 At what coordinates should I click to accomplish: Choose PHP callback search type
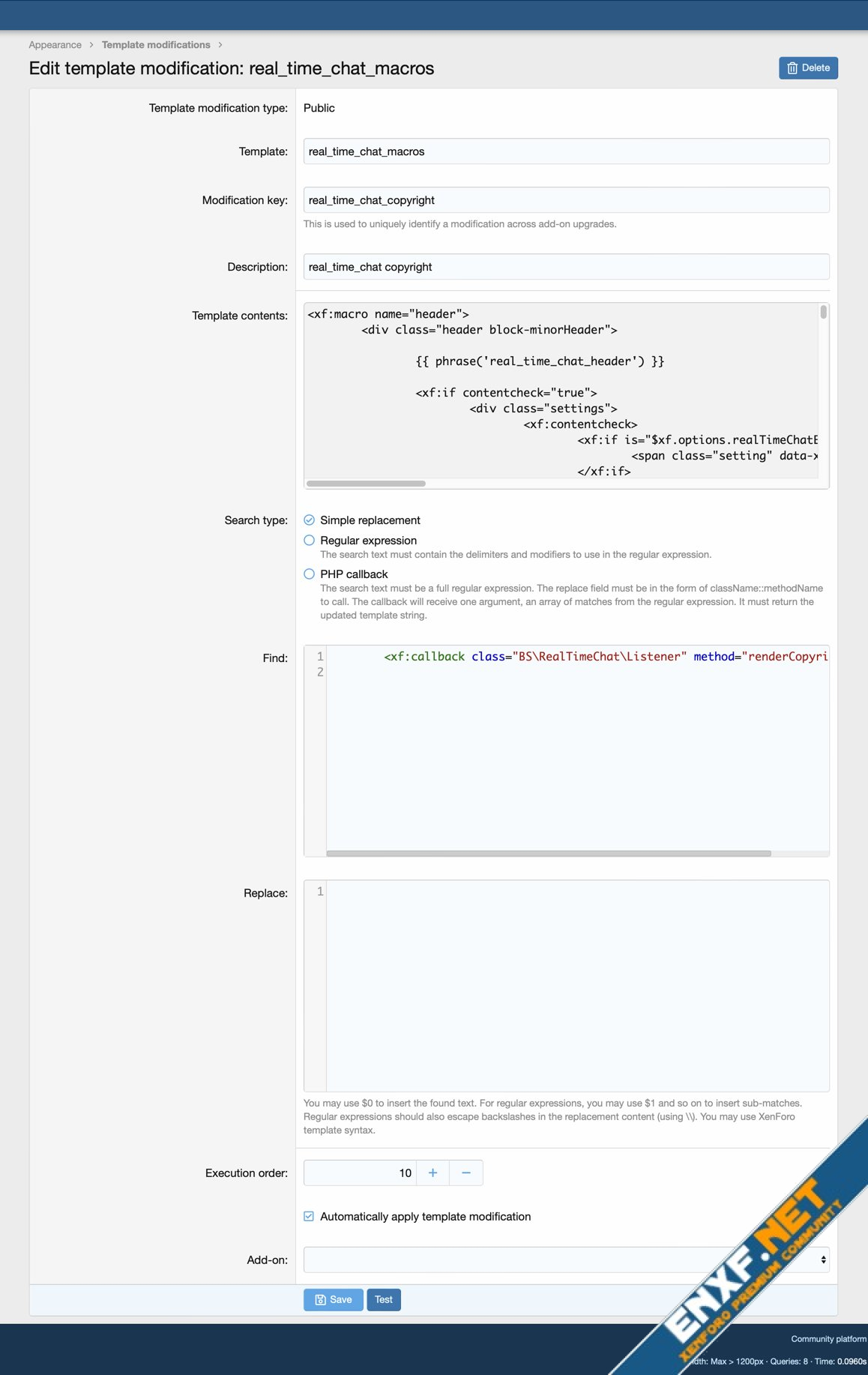[309, 574]
